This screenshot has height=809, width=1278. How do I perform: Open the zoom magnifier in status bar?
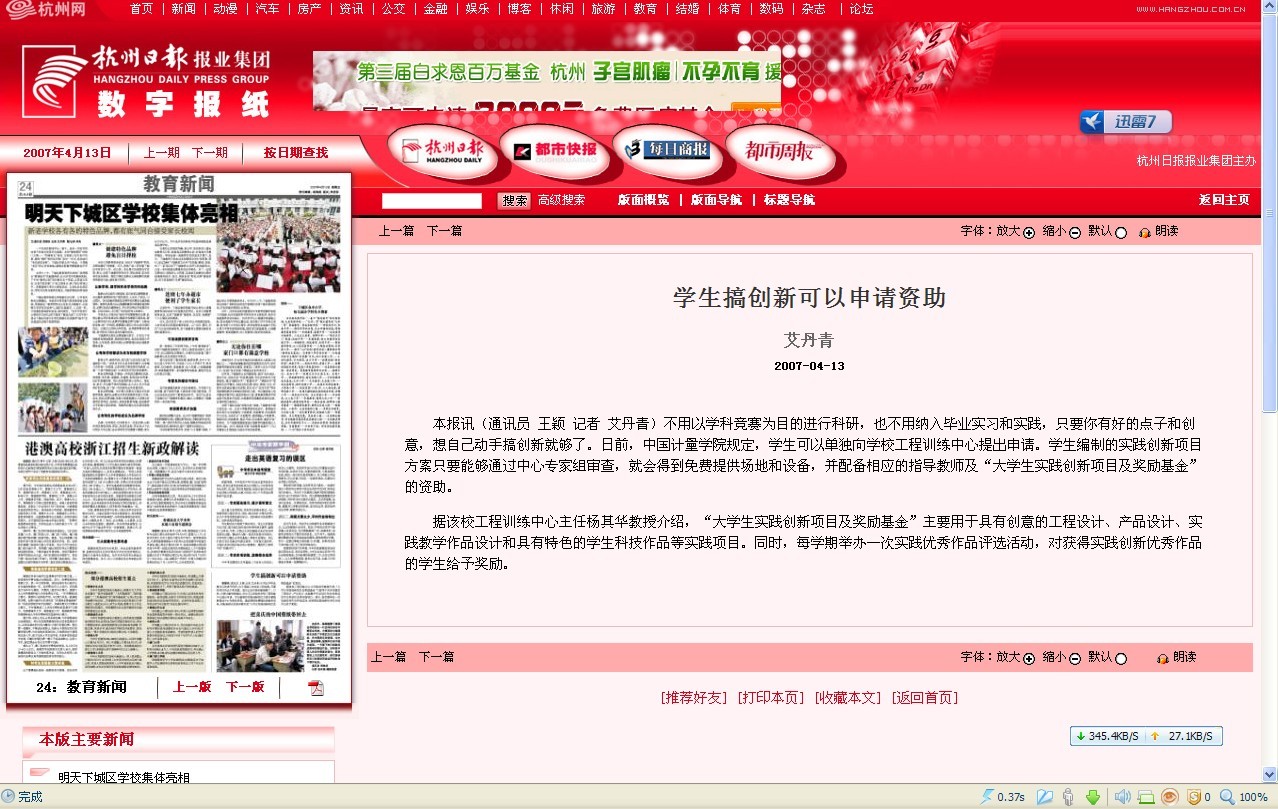click(1226, 797)
